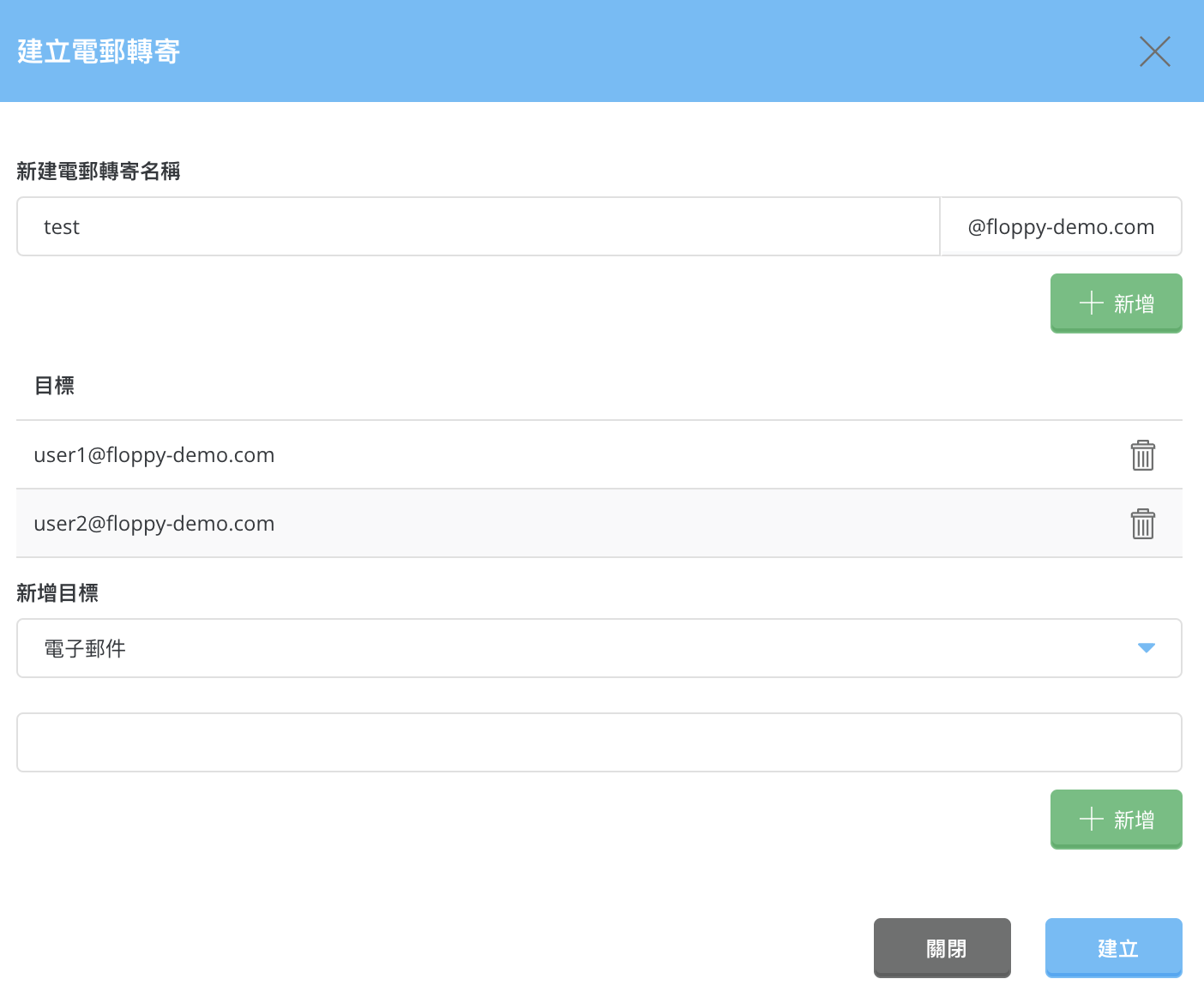Select the user1@floppy-demo.com address text
The image size is (1204, 991).
click(154, 455)
